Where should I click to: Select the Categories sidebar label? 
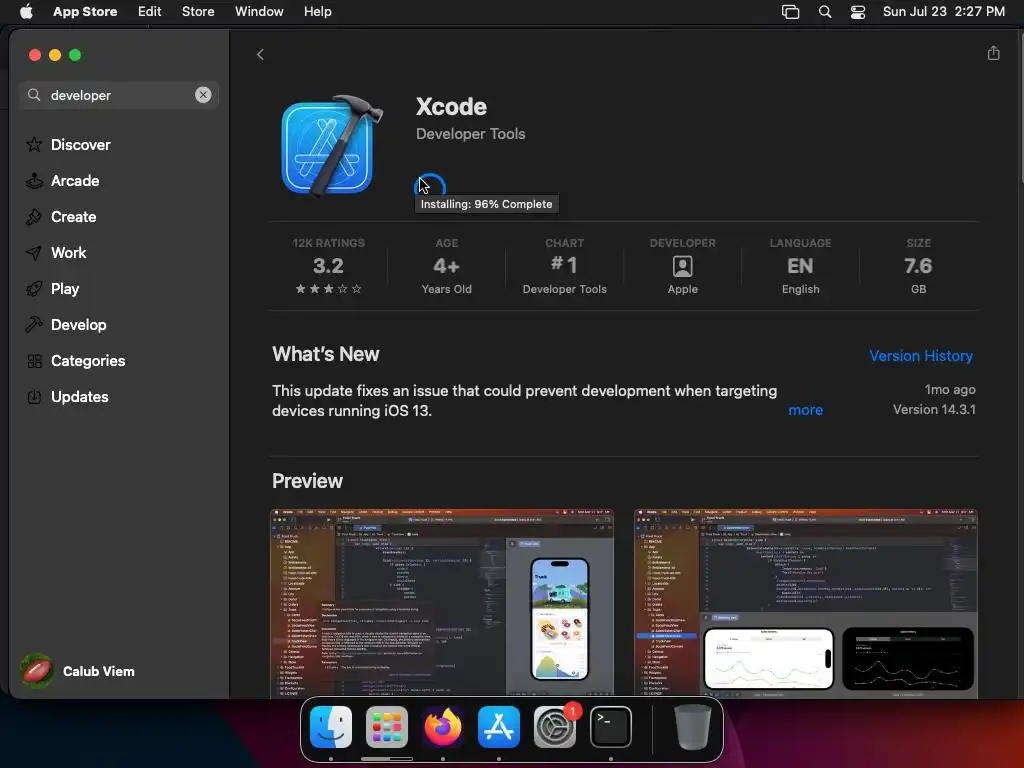click(88, 360)
